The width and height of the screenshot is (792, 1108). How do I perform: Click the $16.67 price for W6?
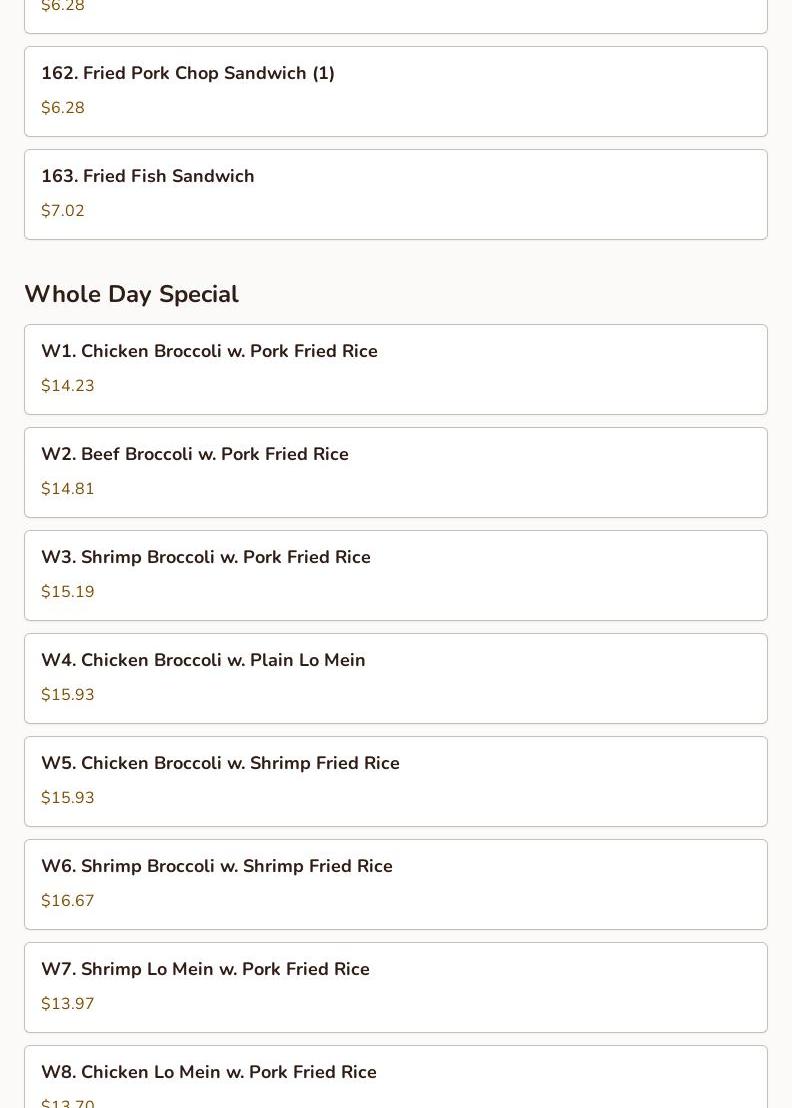pyautogui.click(x=68, y=901)
